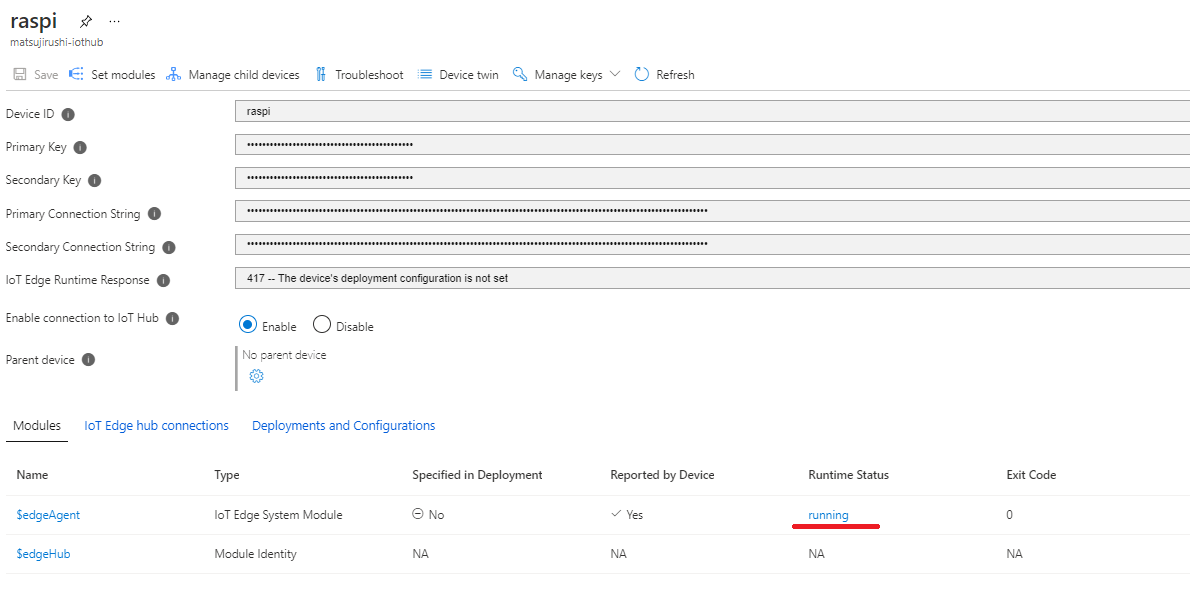This screenshot has width=1190, height=589.
Task: Show info for Secondary Connection String
Action: tap(168, 247)
